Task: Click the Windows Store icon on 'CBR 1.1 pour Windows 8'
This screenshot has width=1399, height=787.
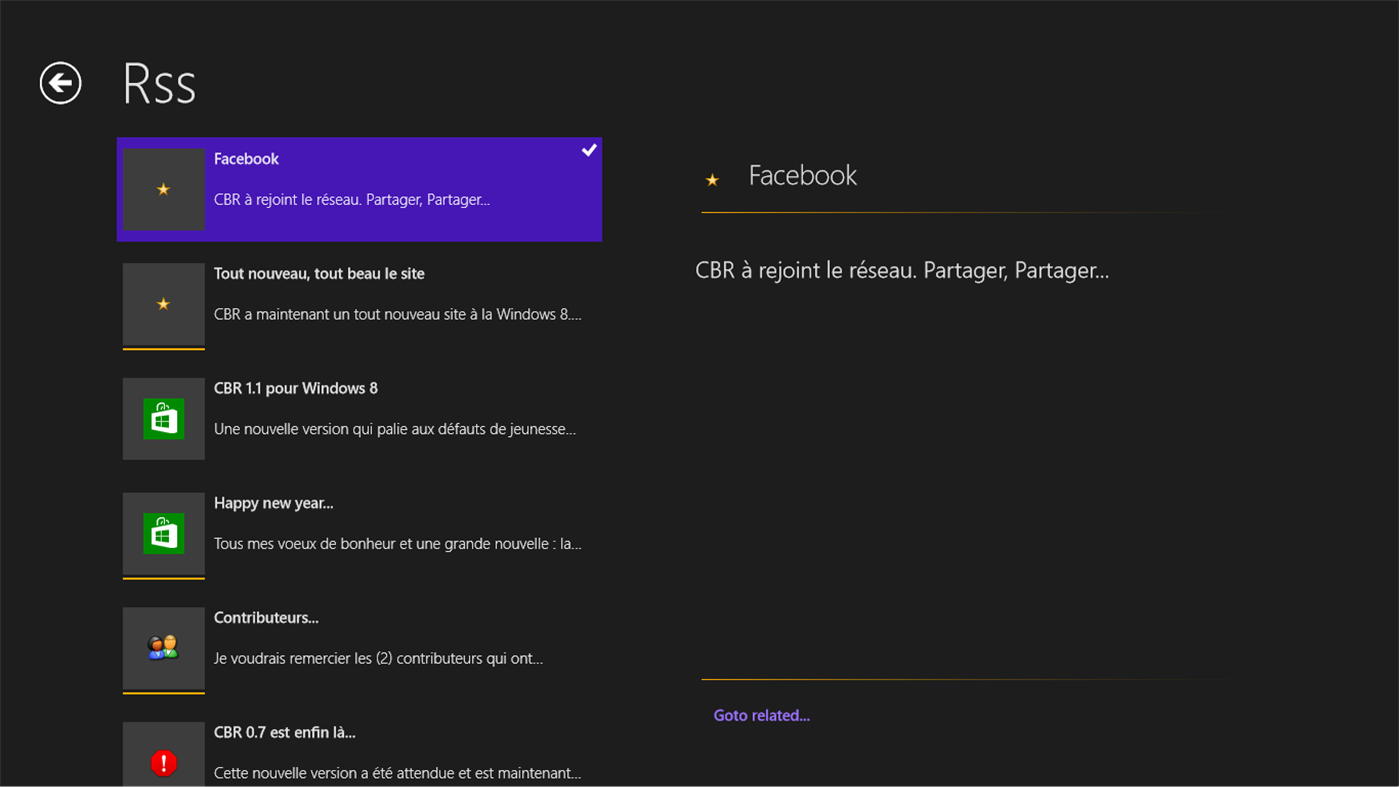Action: pos(163,418)
